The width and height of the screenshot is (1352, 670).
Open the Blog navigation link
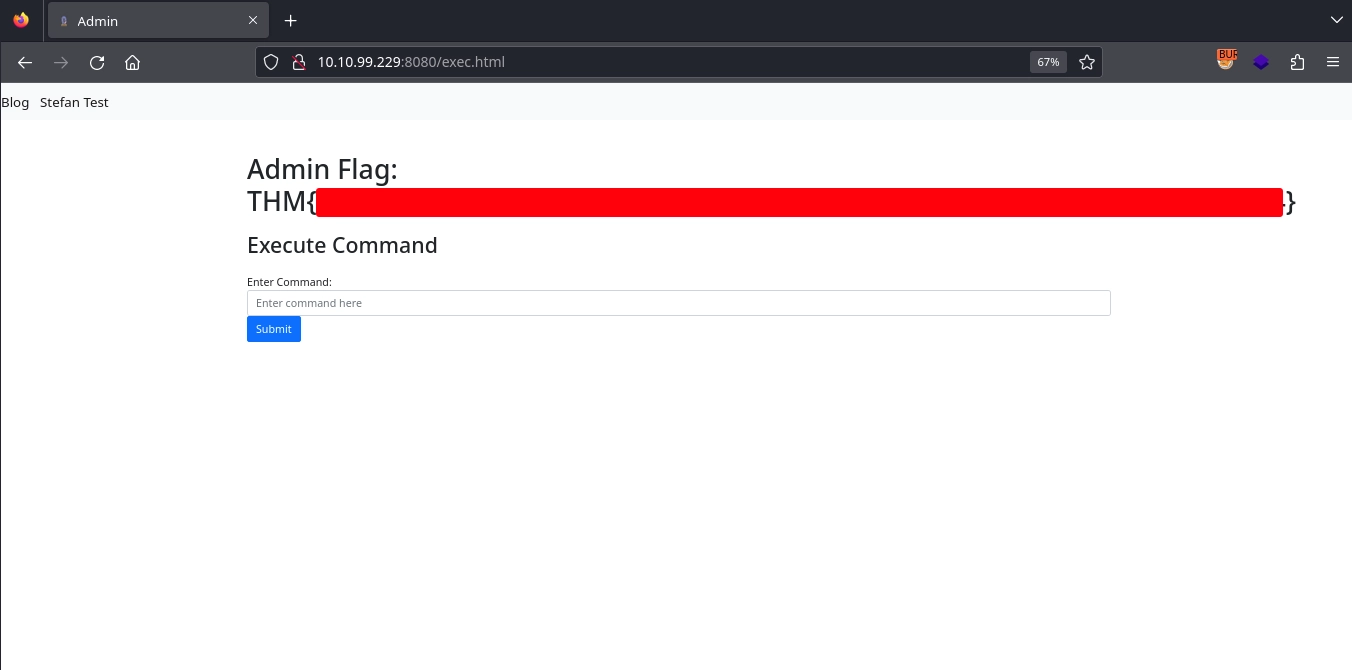[15, 102]
